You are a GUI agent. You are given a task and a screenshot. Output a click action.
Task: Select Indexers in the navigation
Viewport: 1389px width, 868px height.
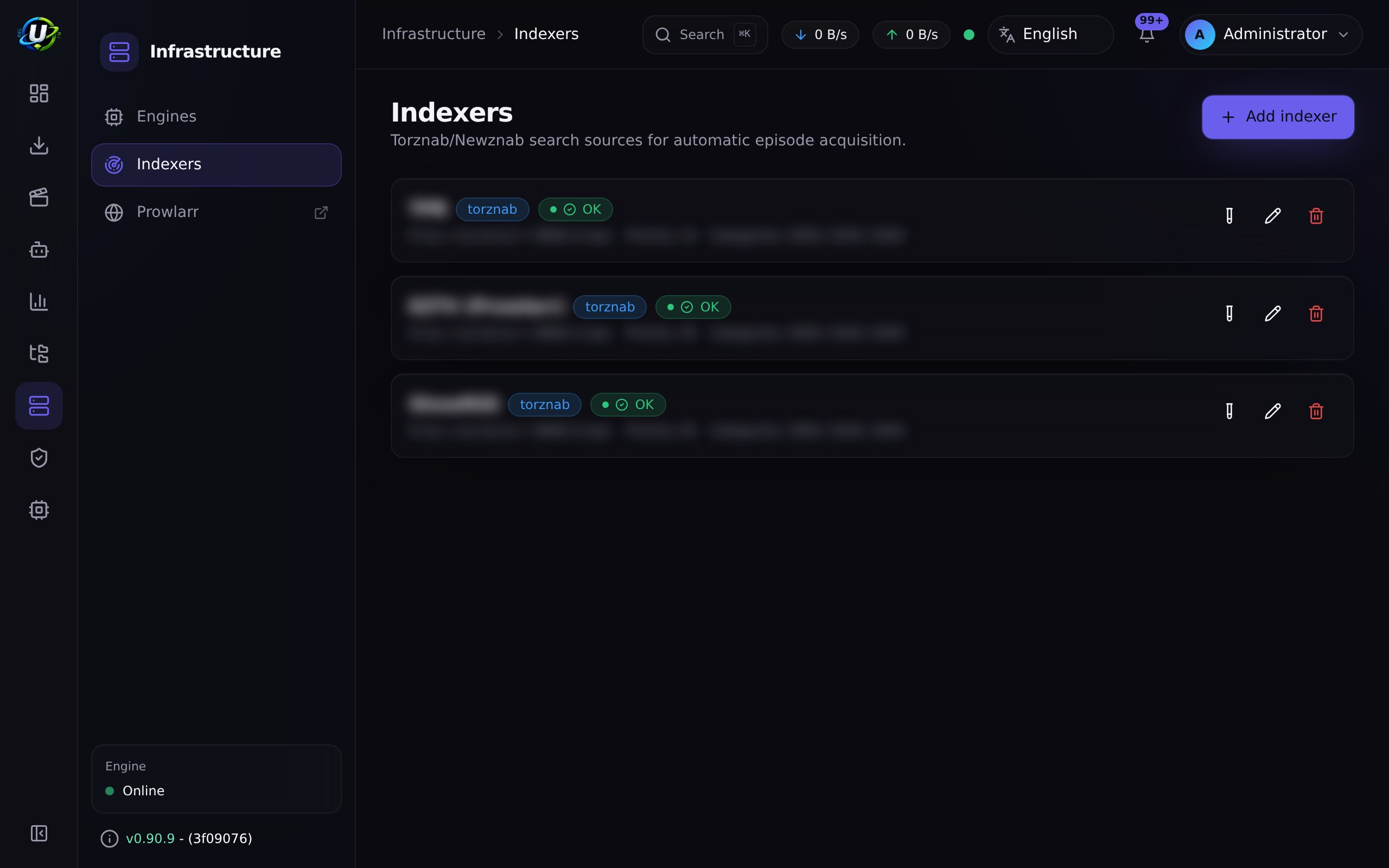pyautogui.click(x=216, y=165)
